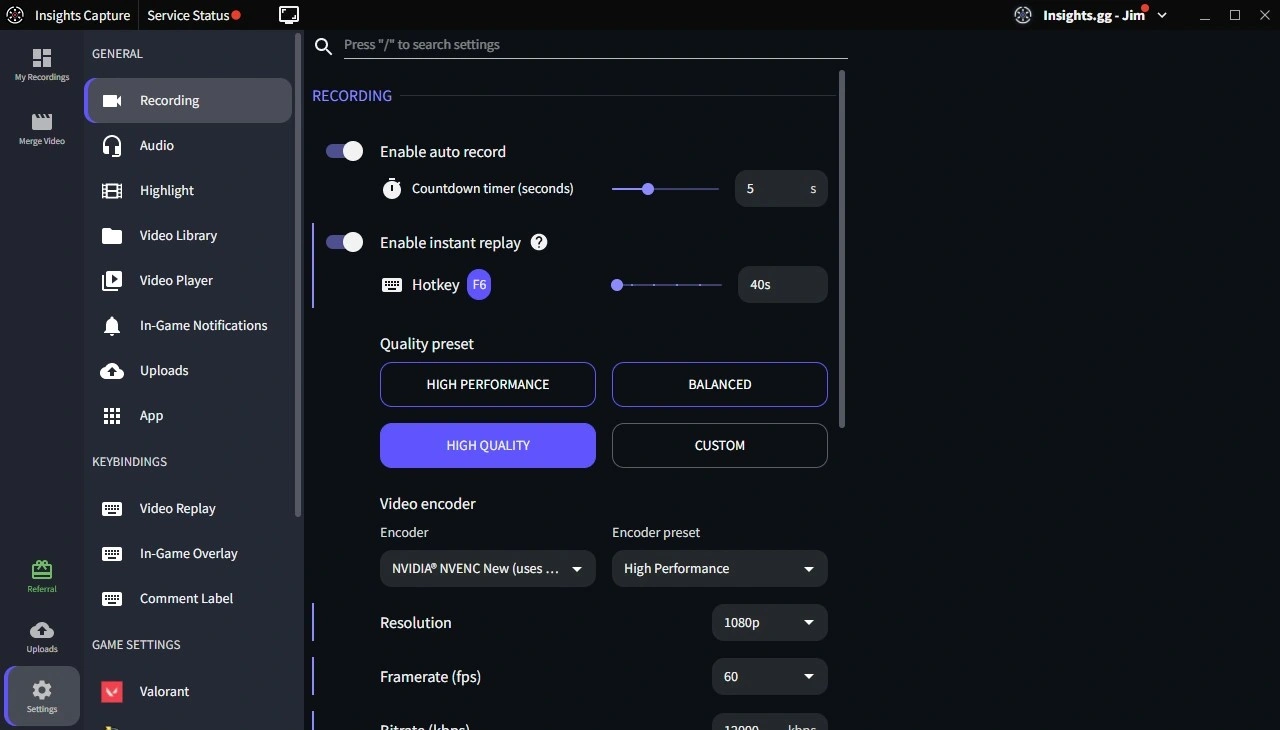This screenshot has height=730, width=1280.
Task: Select the Balanced quality preset
Action: (x=719, y=385)
